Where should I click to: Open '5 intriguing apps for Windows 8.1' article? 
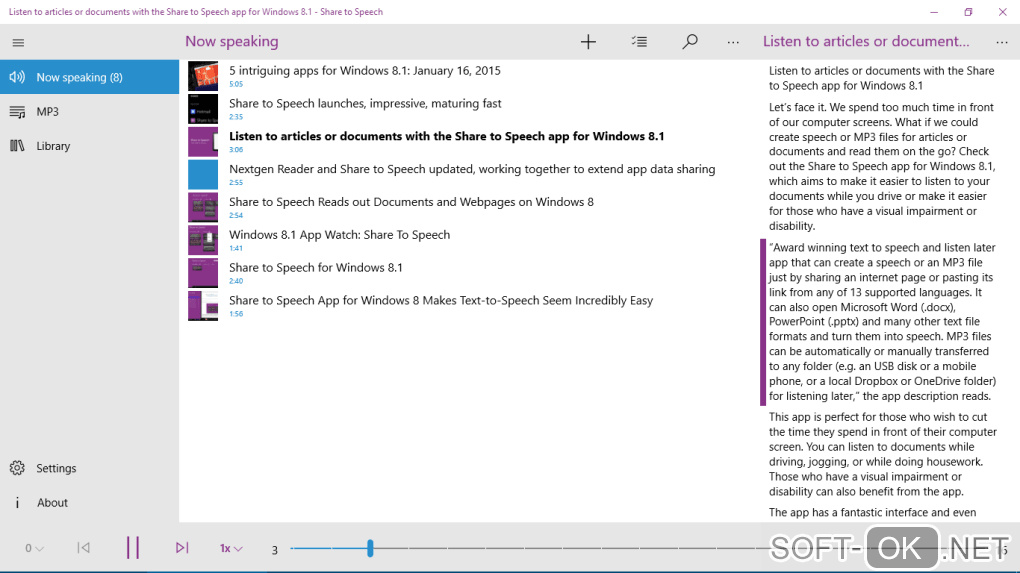pos(468,76)
